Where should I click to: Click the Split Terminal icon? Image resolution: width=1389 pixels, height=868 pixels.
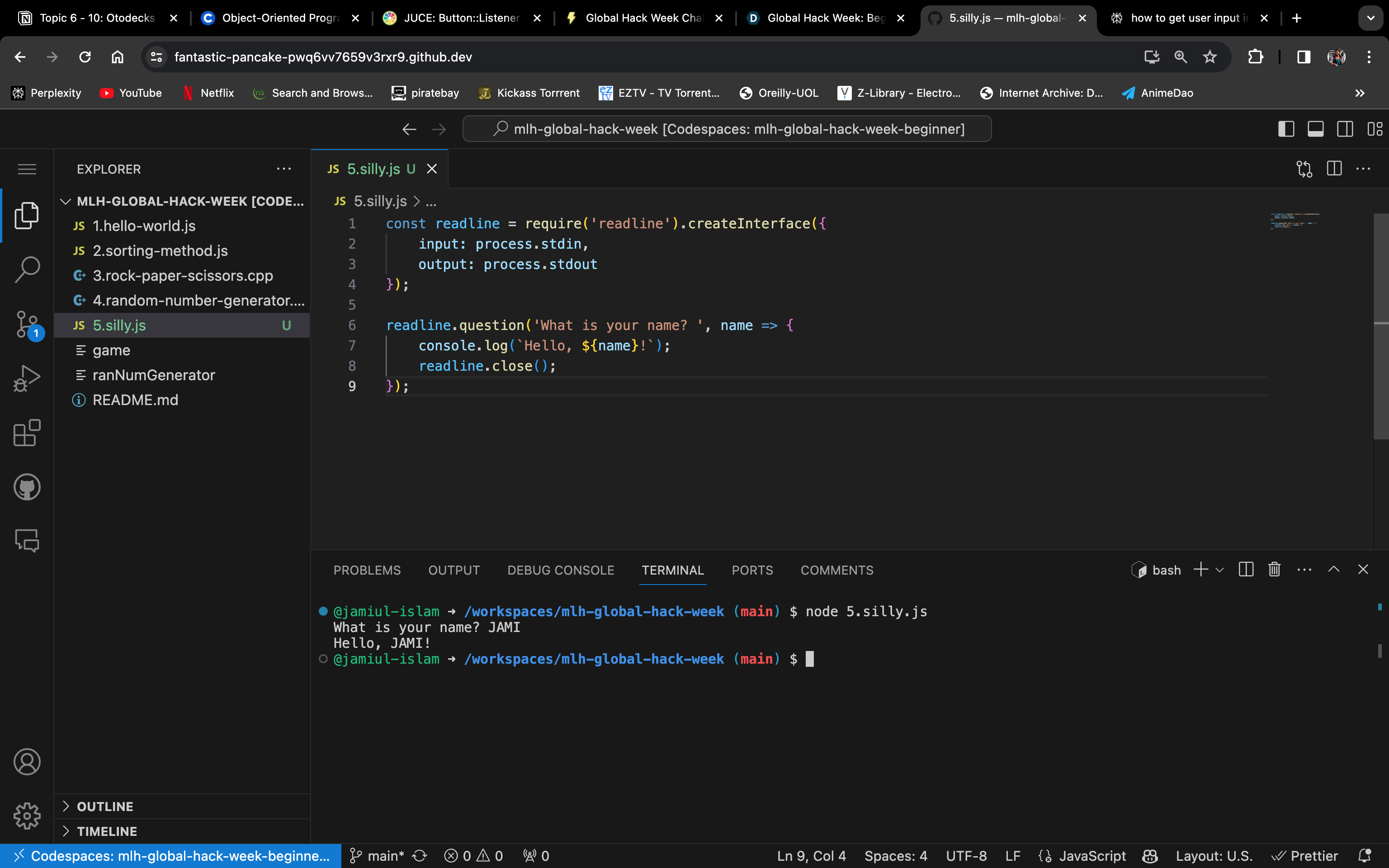tap(1246, 570)
